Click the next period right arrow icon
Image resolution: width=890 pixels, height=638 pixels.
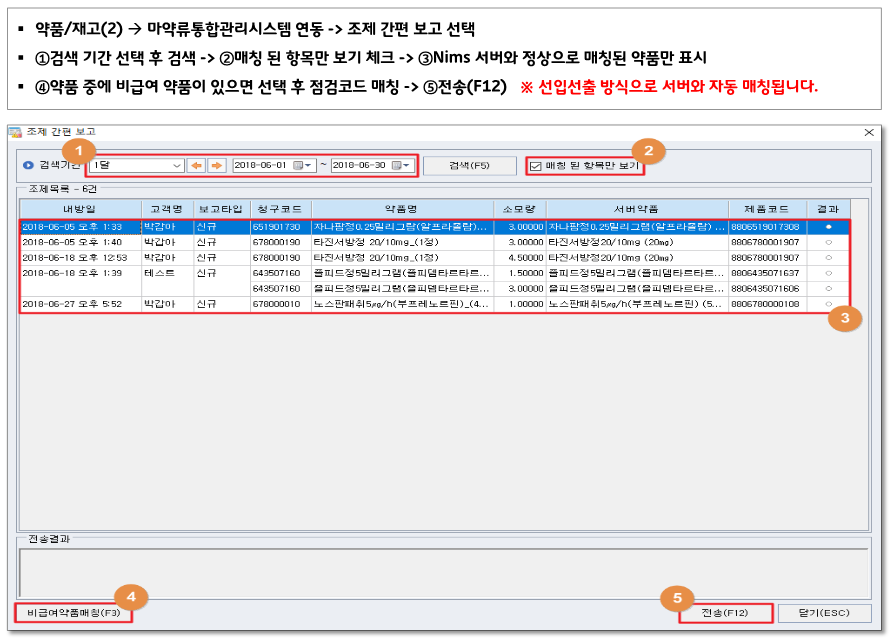(215, 165)
